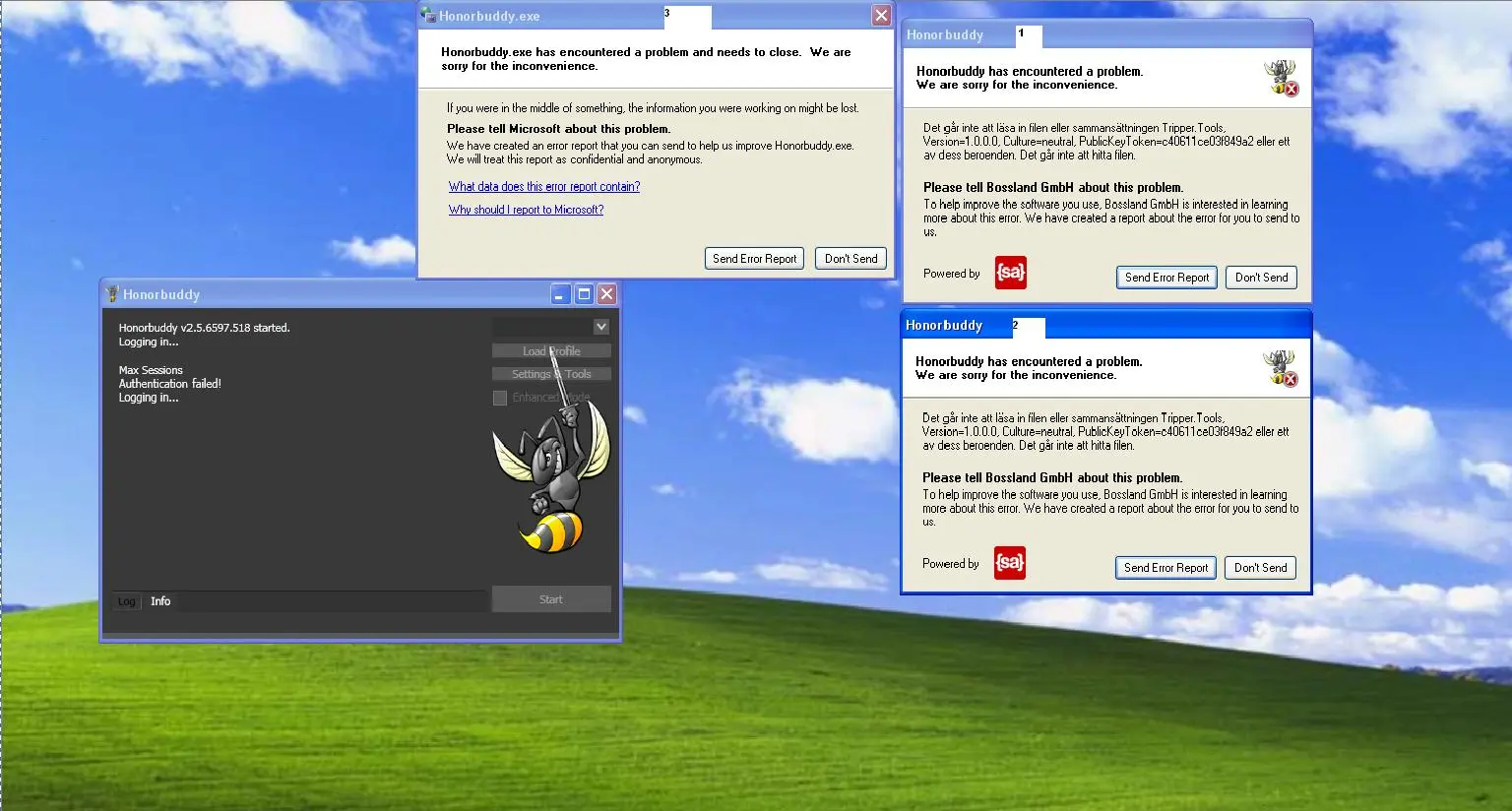Screen dimensions: 1512x811
Task: Toggle the Enhanced Mode checkbox
Action: click(500, 398)
